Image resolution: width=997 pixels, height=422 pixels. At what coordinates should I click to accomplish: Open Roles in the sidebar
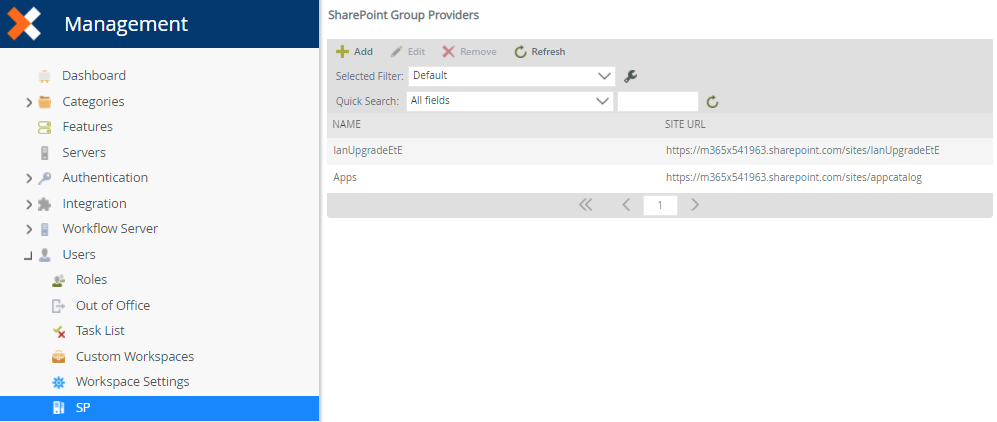pos(91,280)
